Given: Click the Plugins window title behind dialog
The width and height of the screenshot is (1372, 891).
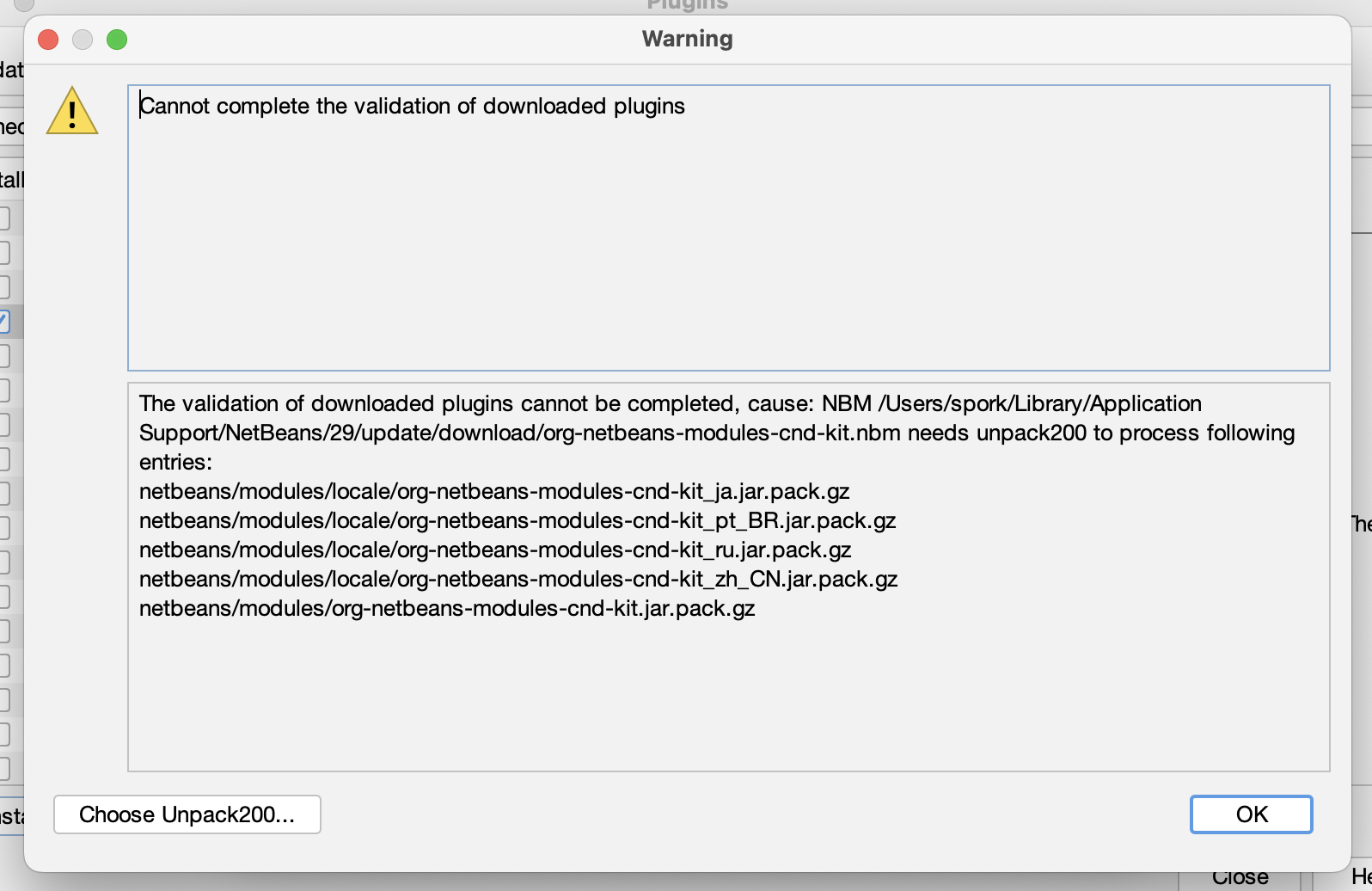Looking at the screenshot, I should pyautogui.click(x=687, y=5).
